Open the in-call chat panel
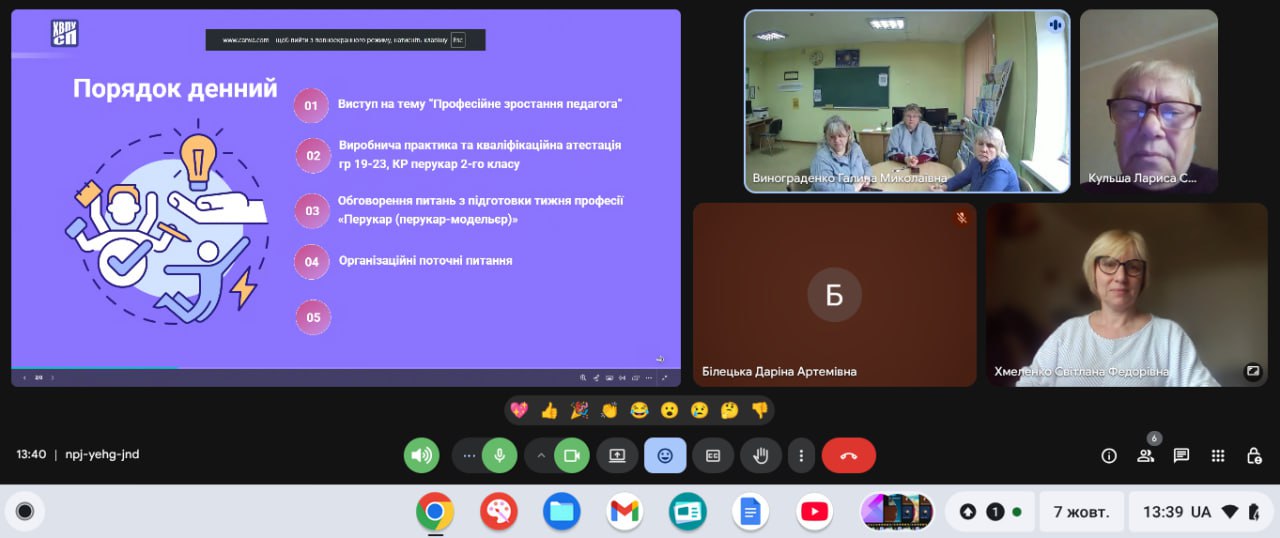This screenshot has height=538, width=1280. pos(1181,455)
